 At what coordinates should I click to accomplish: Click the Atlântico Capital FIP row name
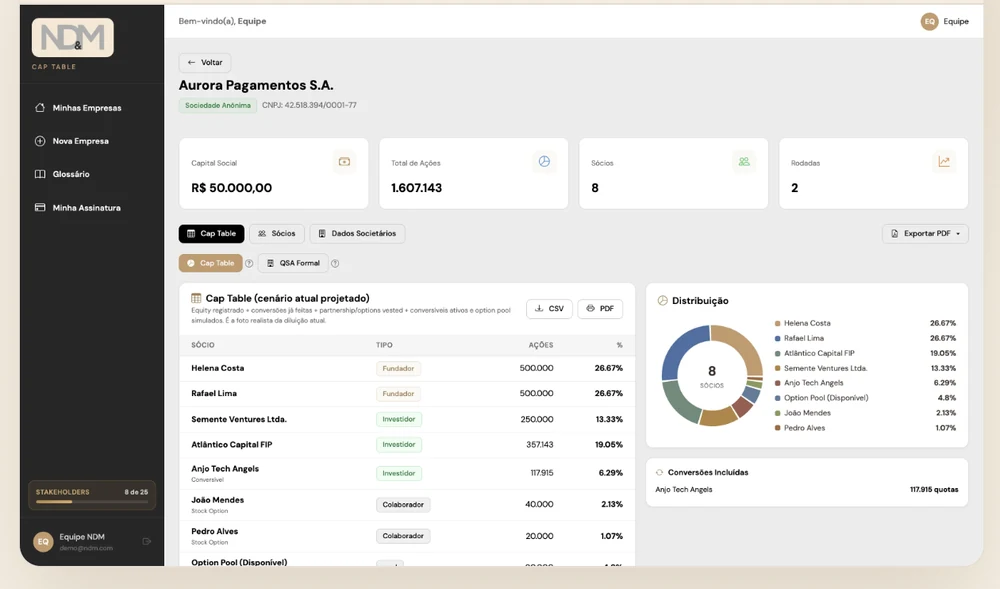(x=232, y=444)
